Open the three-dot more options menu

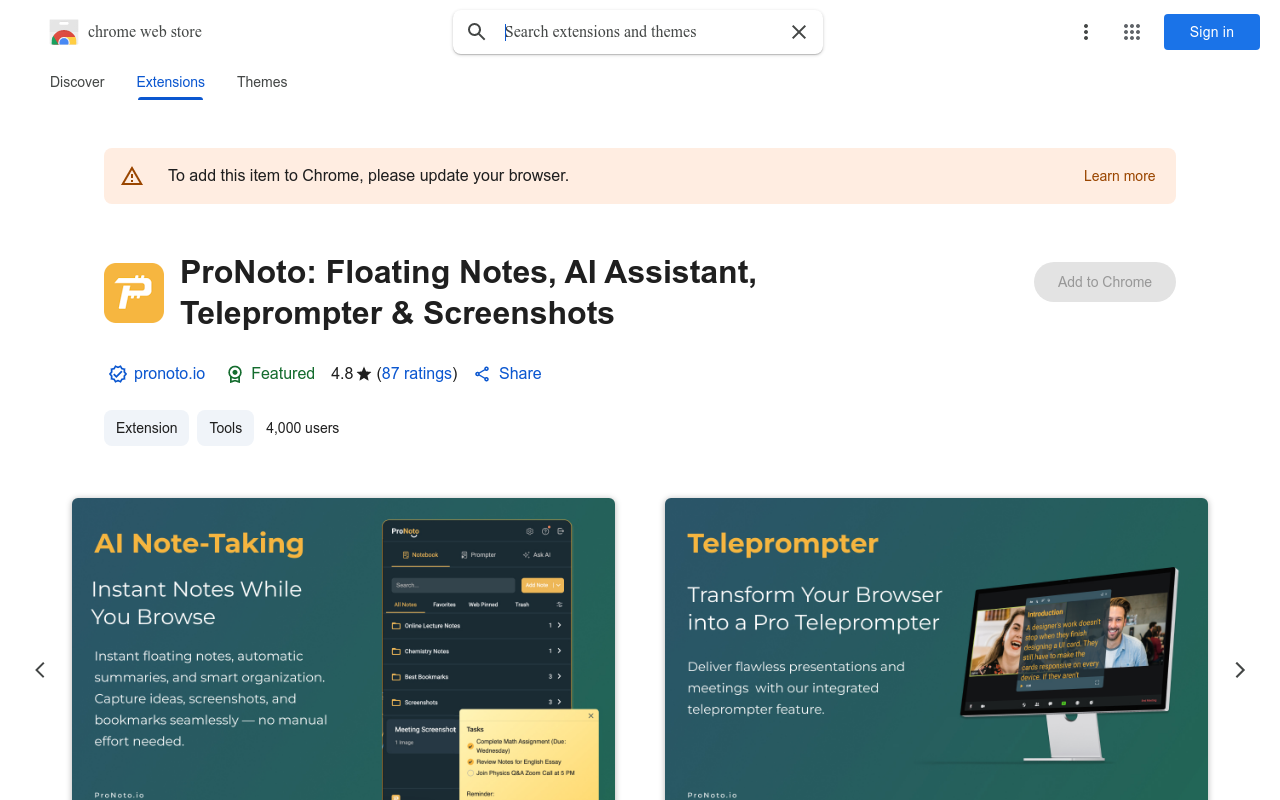[x=1086, y=32]
